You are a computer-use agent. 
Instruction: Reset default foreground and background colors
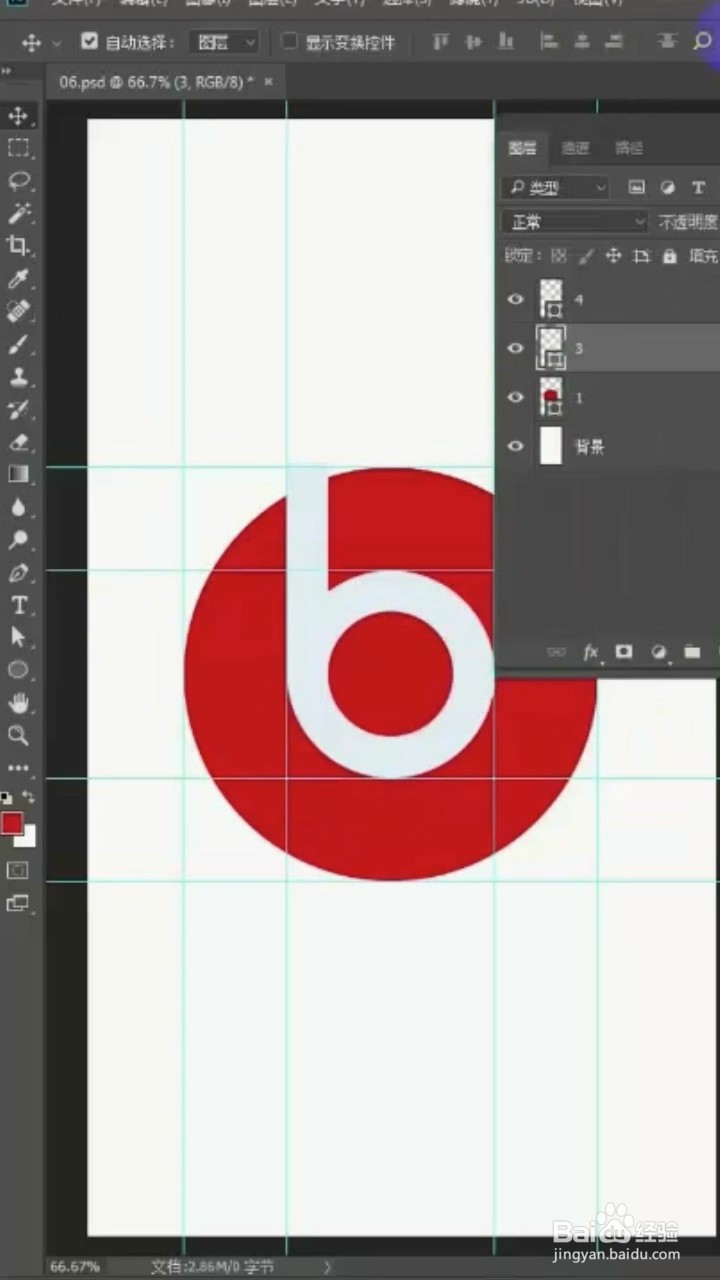(6, 798)
